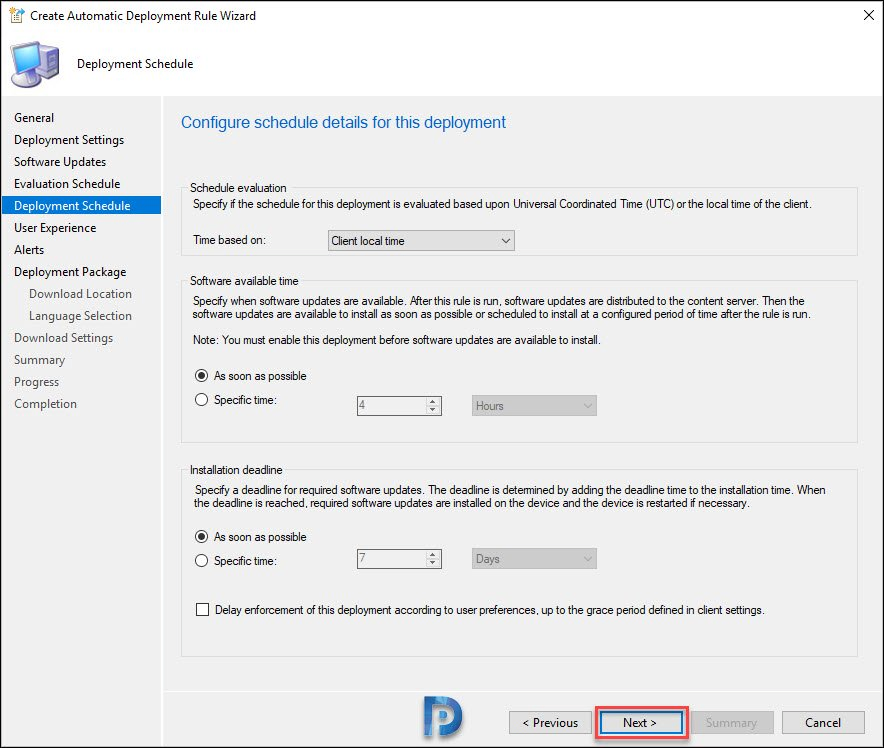The height and width of the screenshot is (748, 884).
Task: Click the Note about enabling this deployment
Action: [396, 340]
